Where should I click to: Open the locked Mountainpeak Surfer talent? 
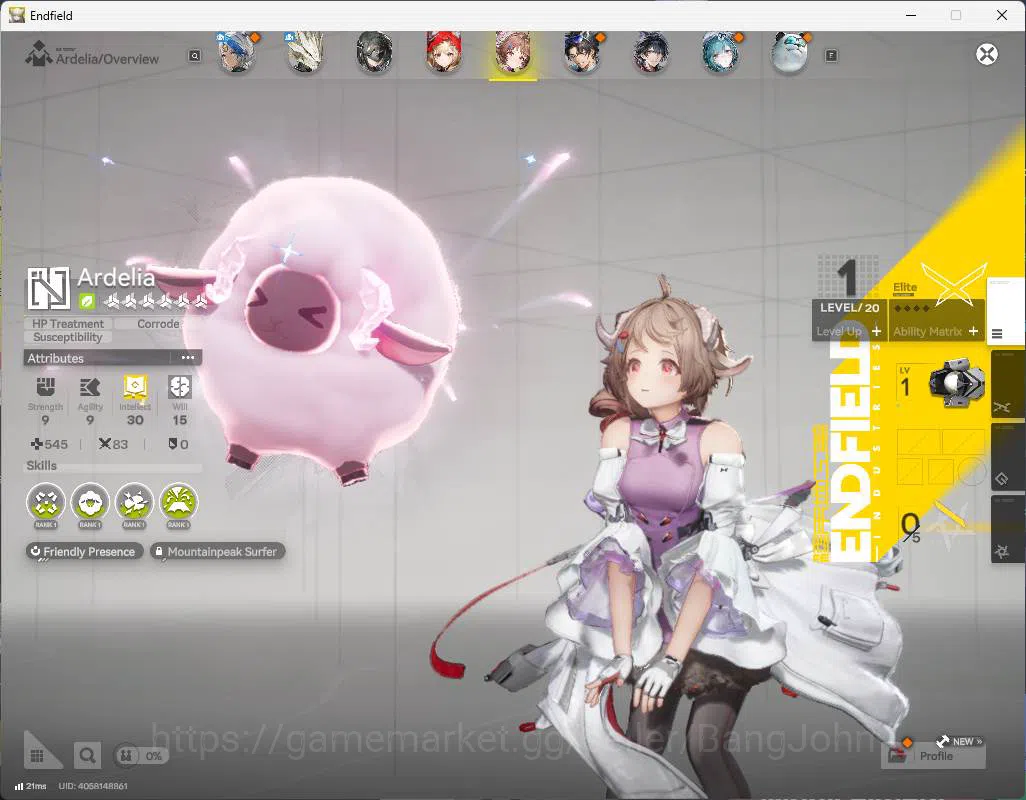pyautogui.click(x=218, y=551)
